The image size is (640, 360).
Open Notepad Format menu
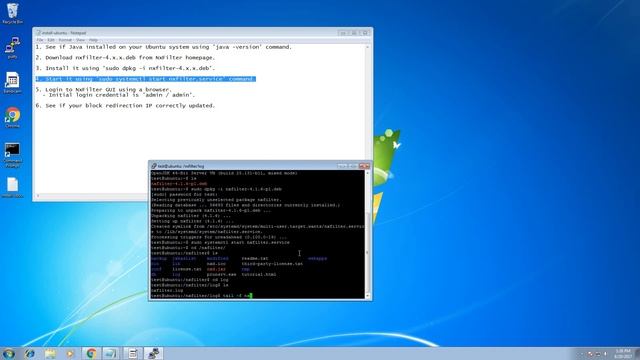click(x=65, y=40)
